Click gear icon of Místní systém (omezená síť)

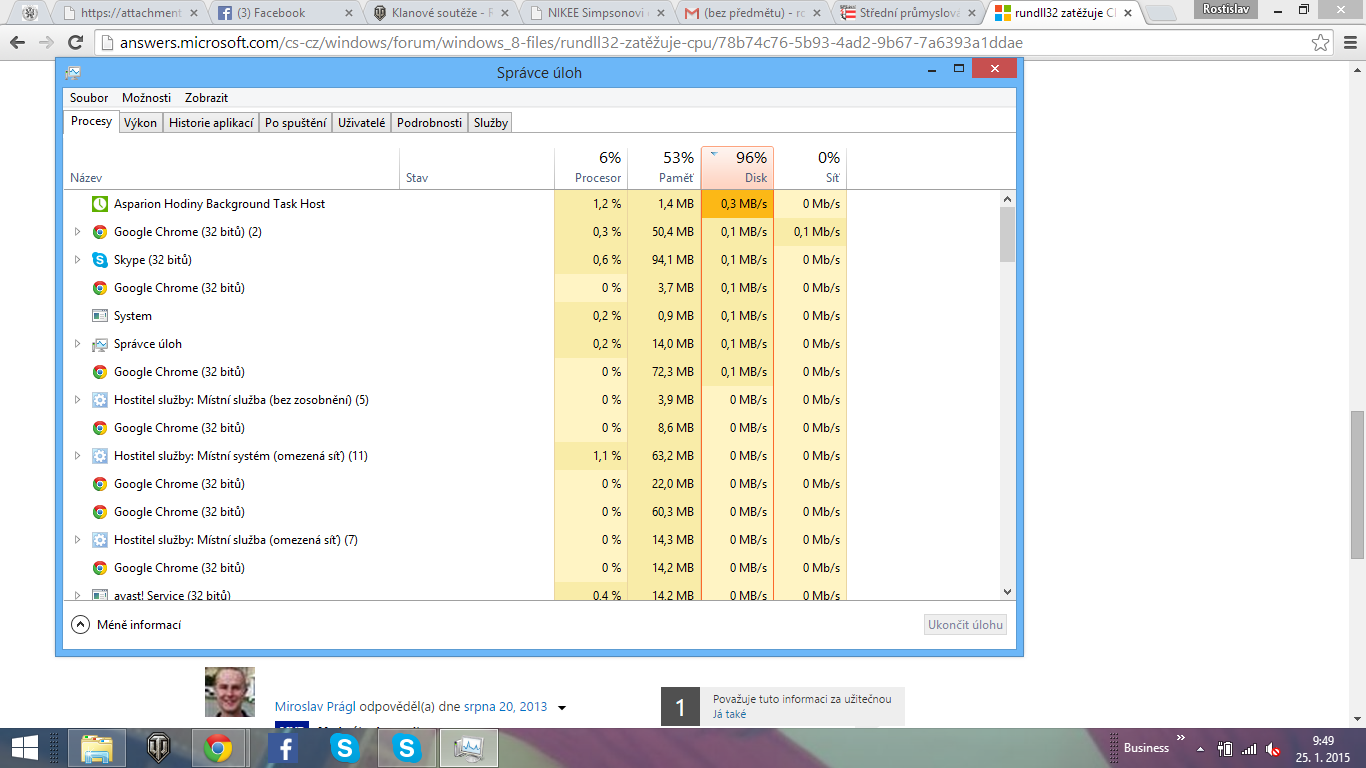[100, 456]
